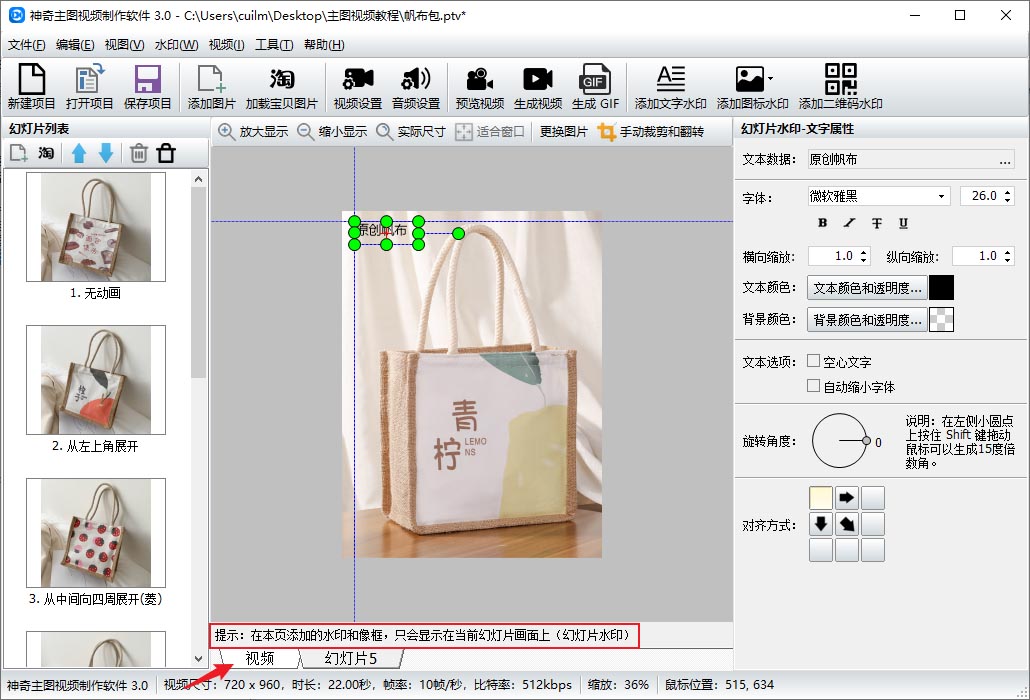
Task: Select slide thumbnail 2. 从左上角展开
Action: (x=96, y=380)
